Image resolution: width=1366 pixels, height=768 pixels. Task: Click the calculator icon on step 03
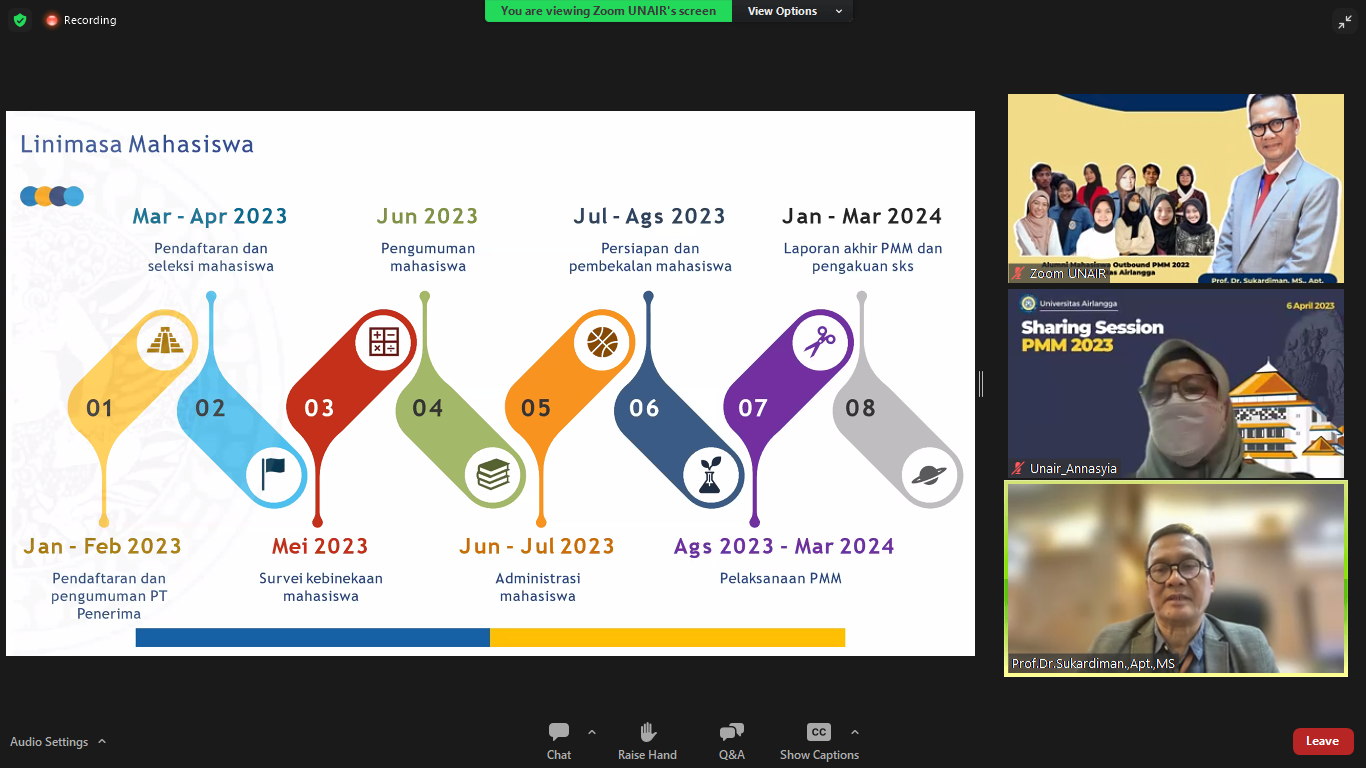coord(384,342)
